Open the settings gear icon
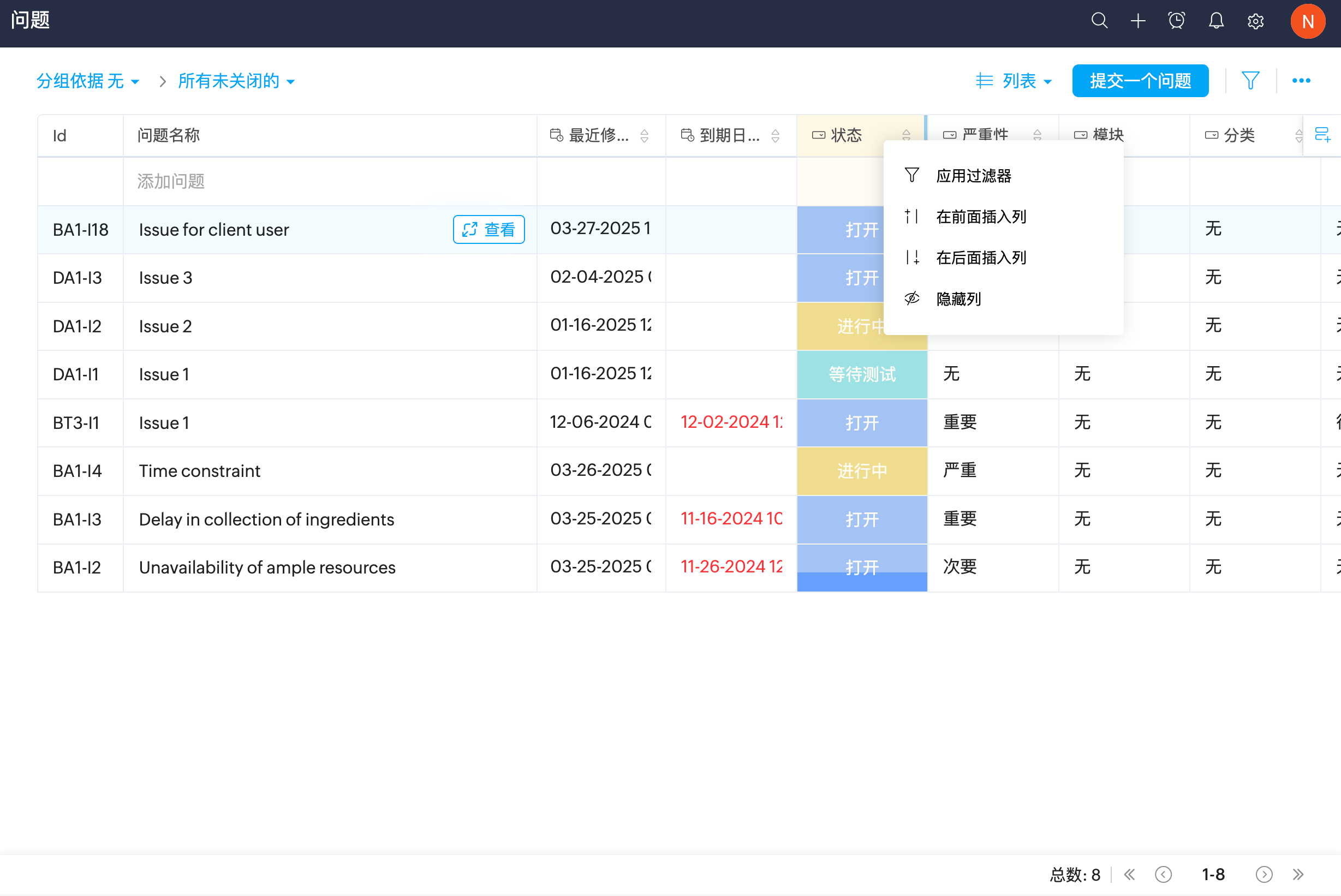The height and width of the screenshot is (896, 1341). [1255, 21]
